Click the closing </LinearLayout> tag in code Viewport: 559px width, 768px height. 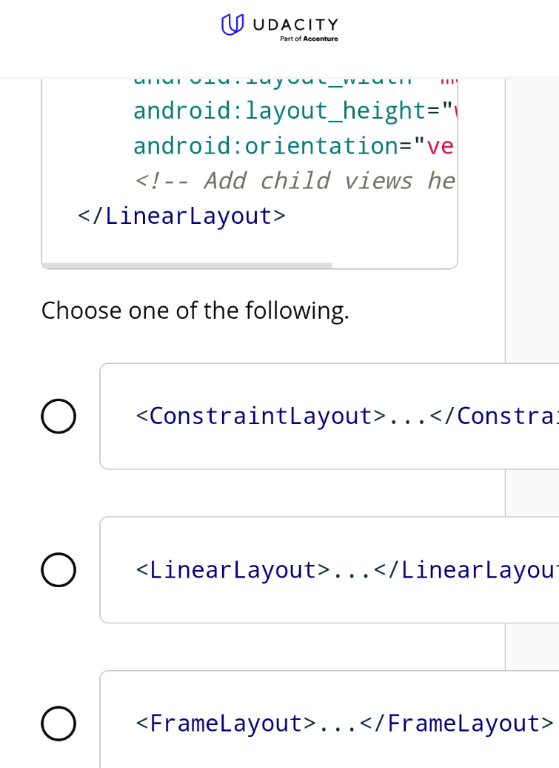(x=181, y=216)
